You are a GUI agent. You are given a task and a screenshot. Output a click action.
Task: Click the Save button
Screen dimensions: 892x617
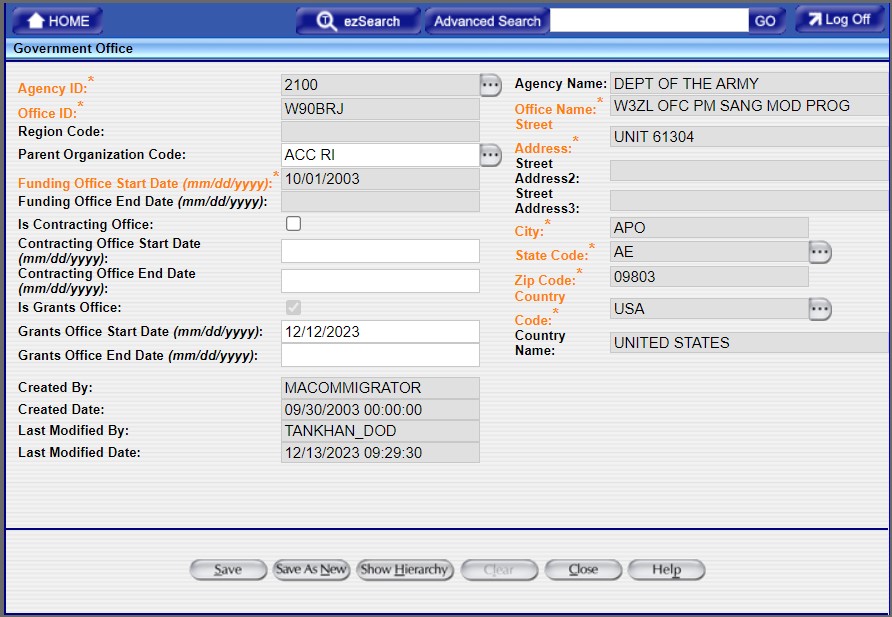(228, 570)
